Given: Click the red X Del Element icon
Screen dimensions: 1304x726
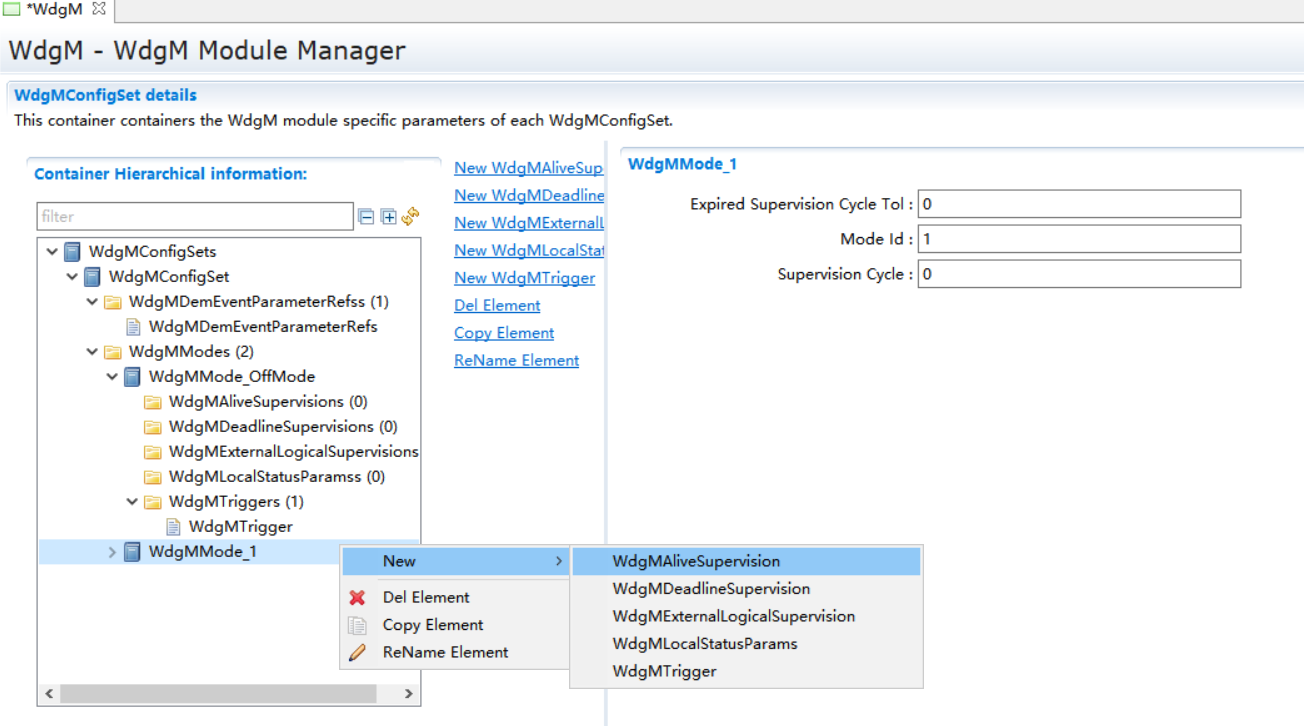Looking at the screenshot, I should [357, 598].
